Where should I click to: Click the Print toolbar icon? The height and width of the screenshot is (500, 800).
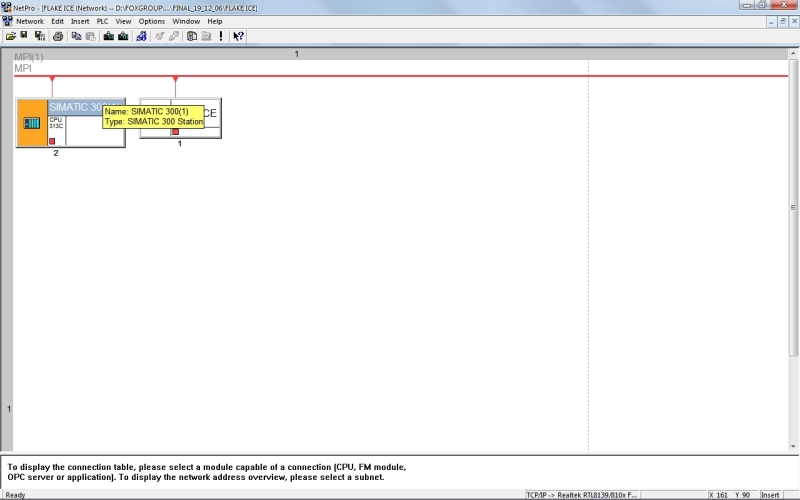58,36
